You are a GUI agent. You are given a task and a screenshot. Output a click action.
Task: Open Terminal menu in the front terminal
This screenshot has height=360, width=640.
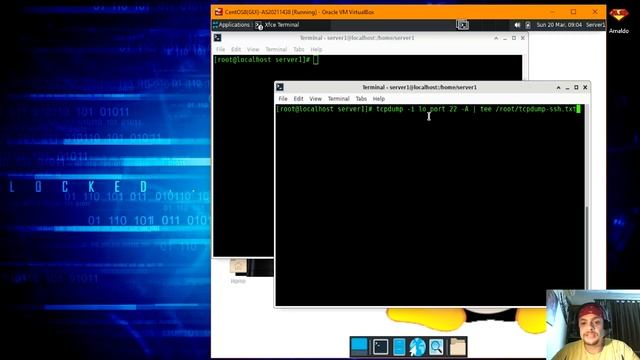coord(338,99)
